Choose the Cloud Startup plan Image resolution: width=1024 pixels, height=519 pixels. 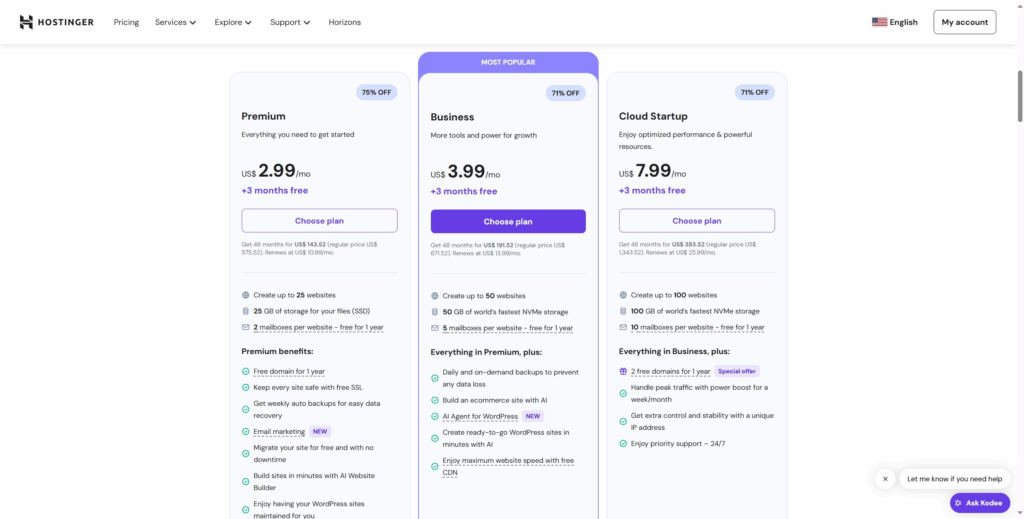tap(697, 220)
